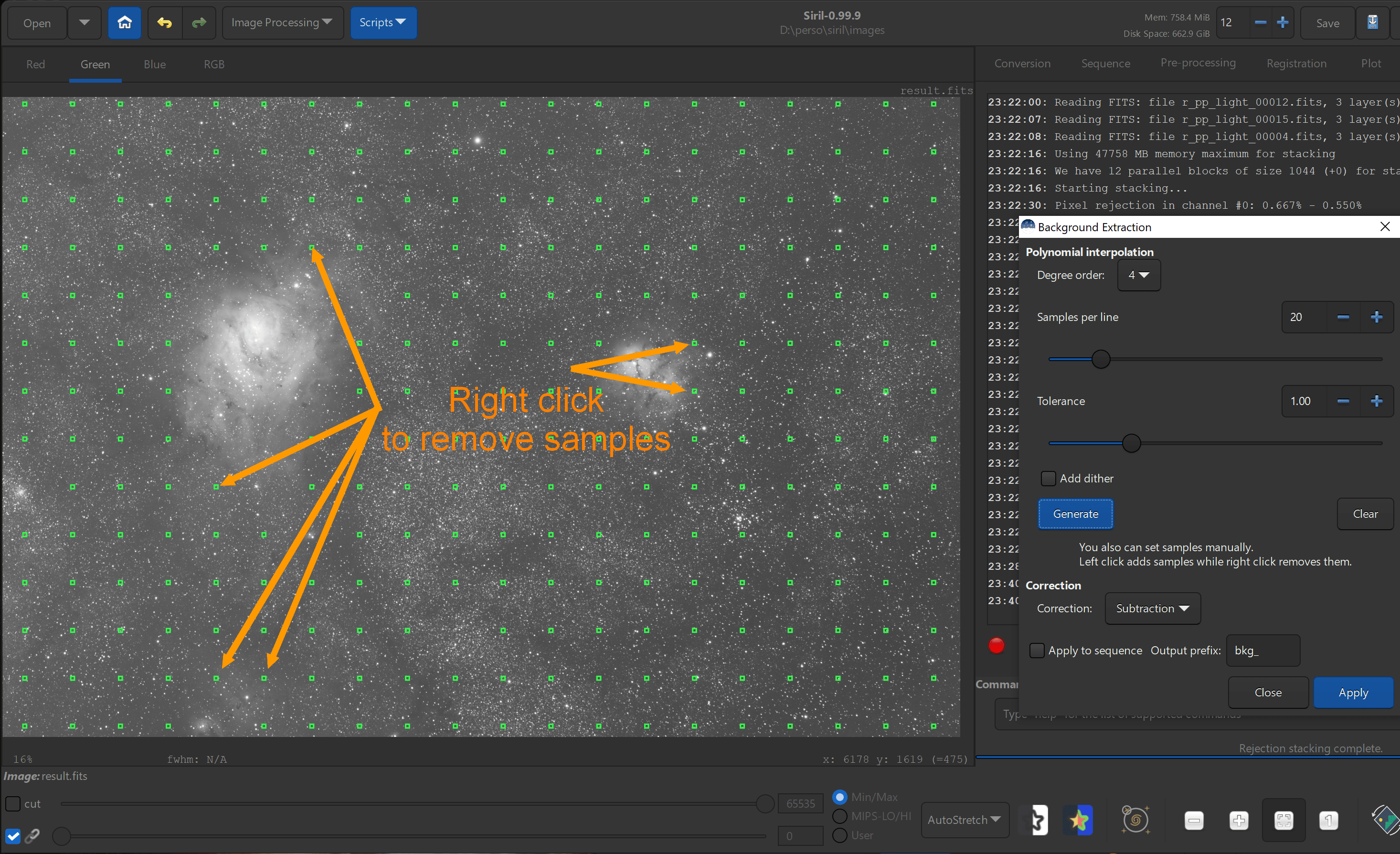Viewport: 1400px width, 854px height.
Task: Click the zoom out minus icon
Action: pyautogui.click(x=1194, y=820)
